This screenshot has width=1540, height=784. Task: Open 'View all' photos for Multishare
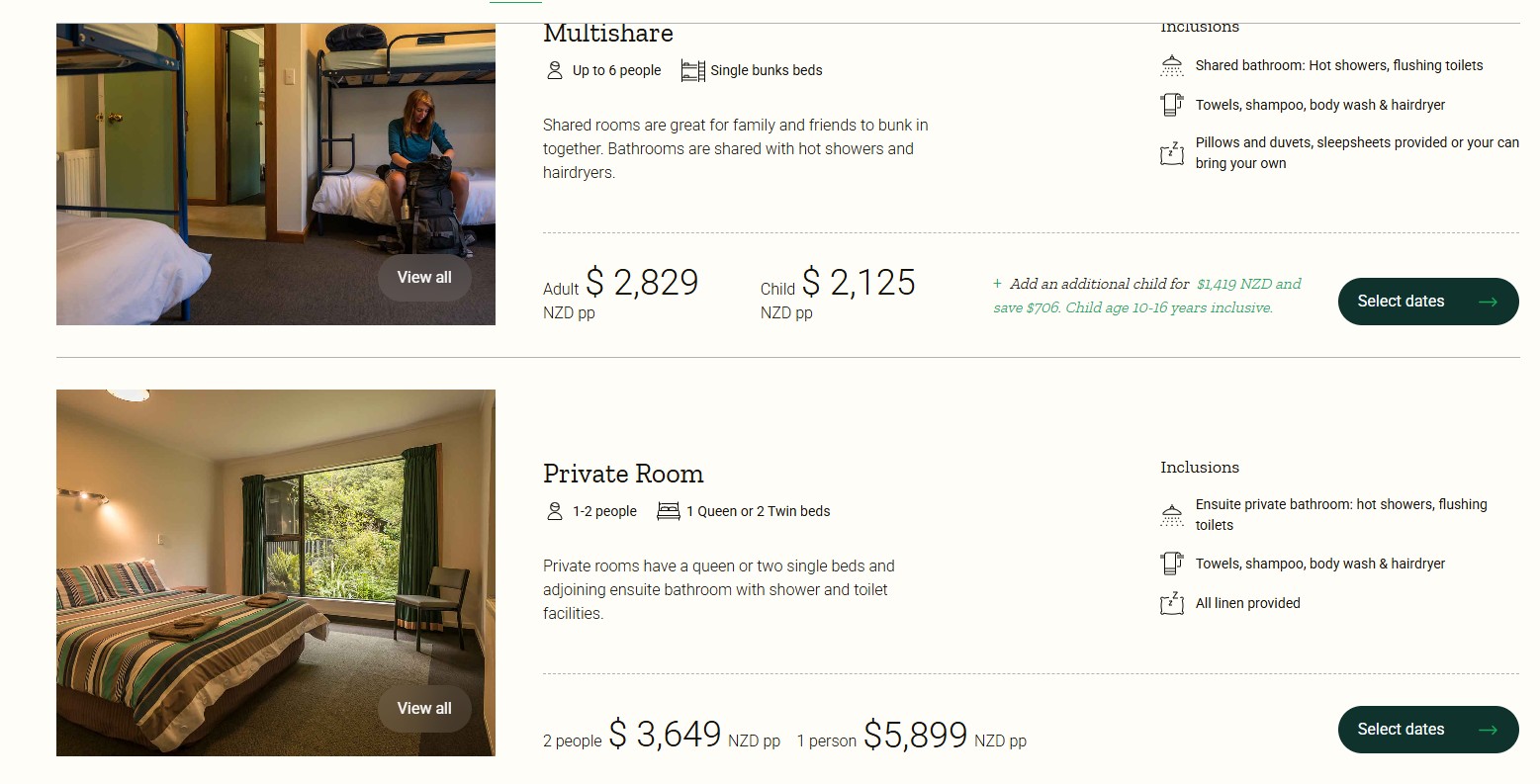[x=424, y=278]
